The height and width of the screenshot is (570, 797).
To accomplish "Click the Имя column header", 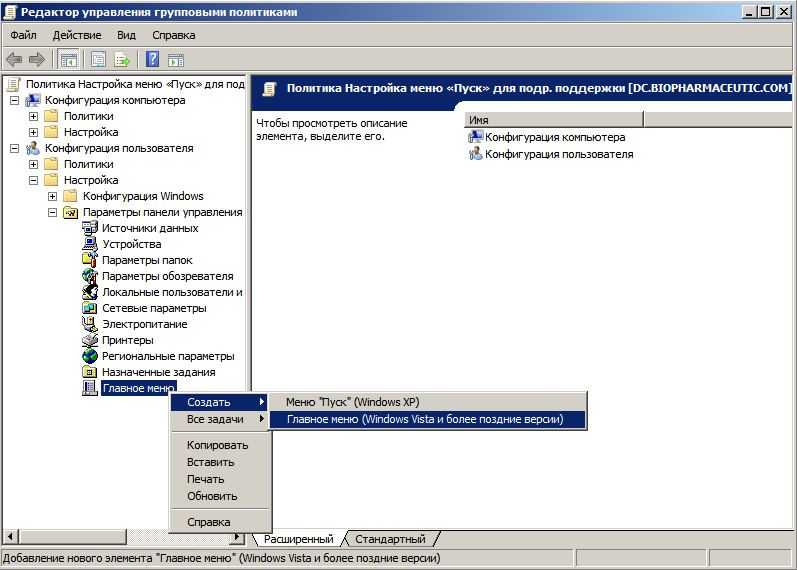I will click(x=554, y=120).
